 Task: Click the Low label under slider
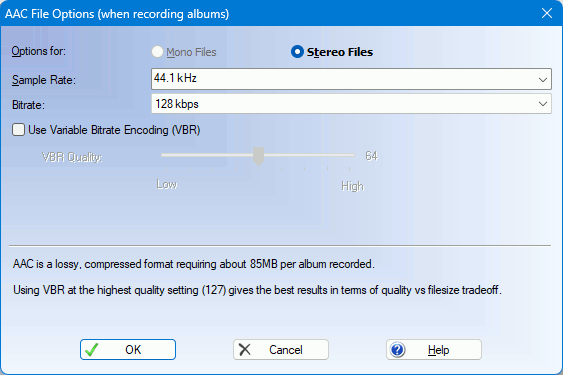167,184
